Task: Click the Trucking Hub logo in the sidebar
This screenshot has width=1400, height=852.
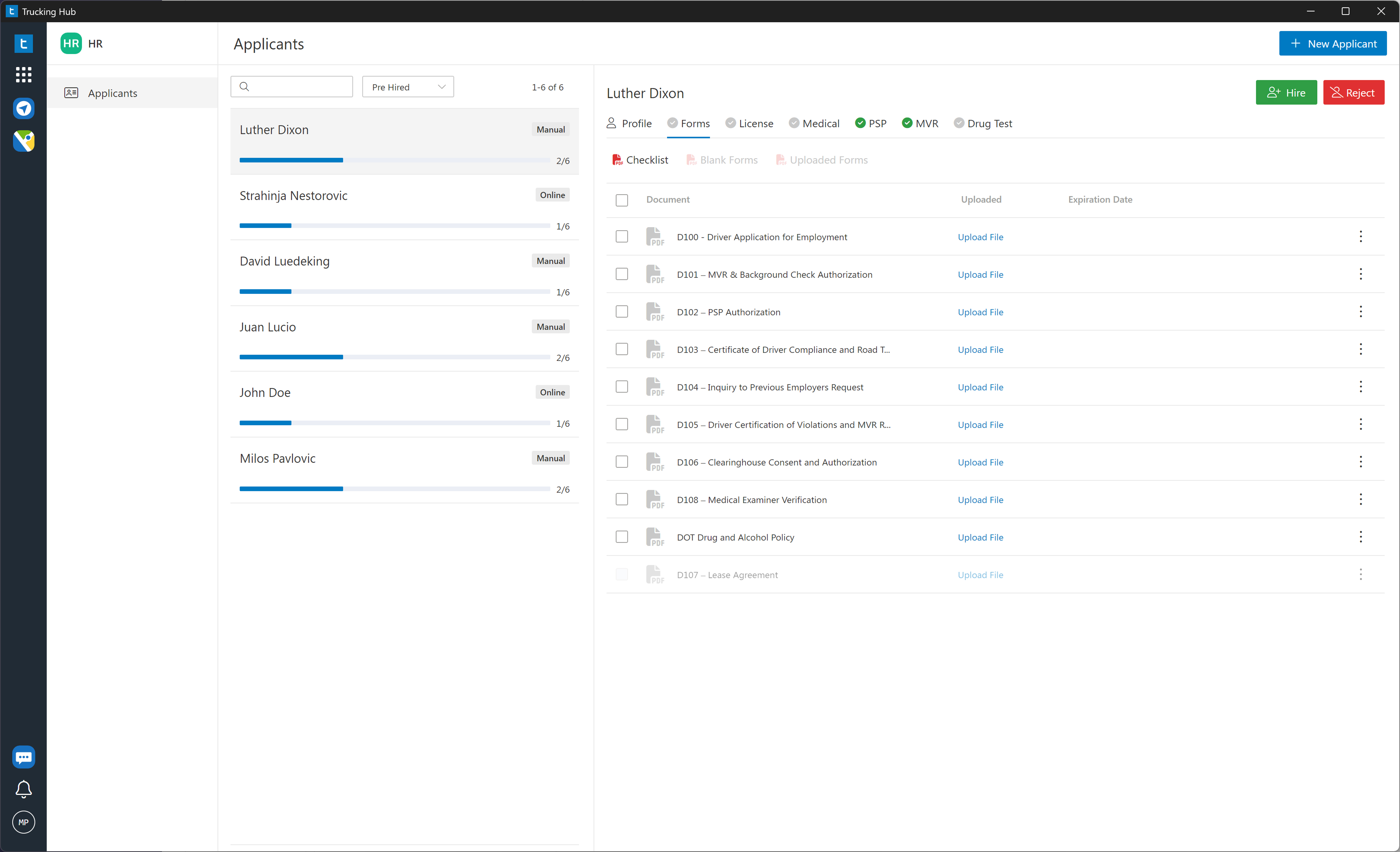Action: click(x=23, y=43)
